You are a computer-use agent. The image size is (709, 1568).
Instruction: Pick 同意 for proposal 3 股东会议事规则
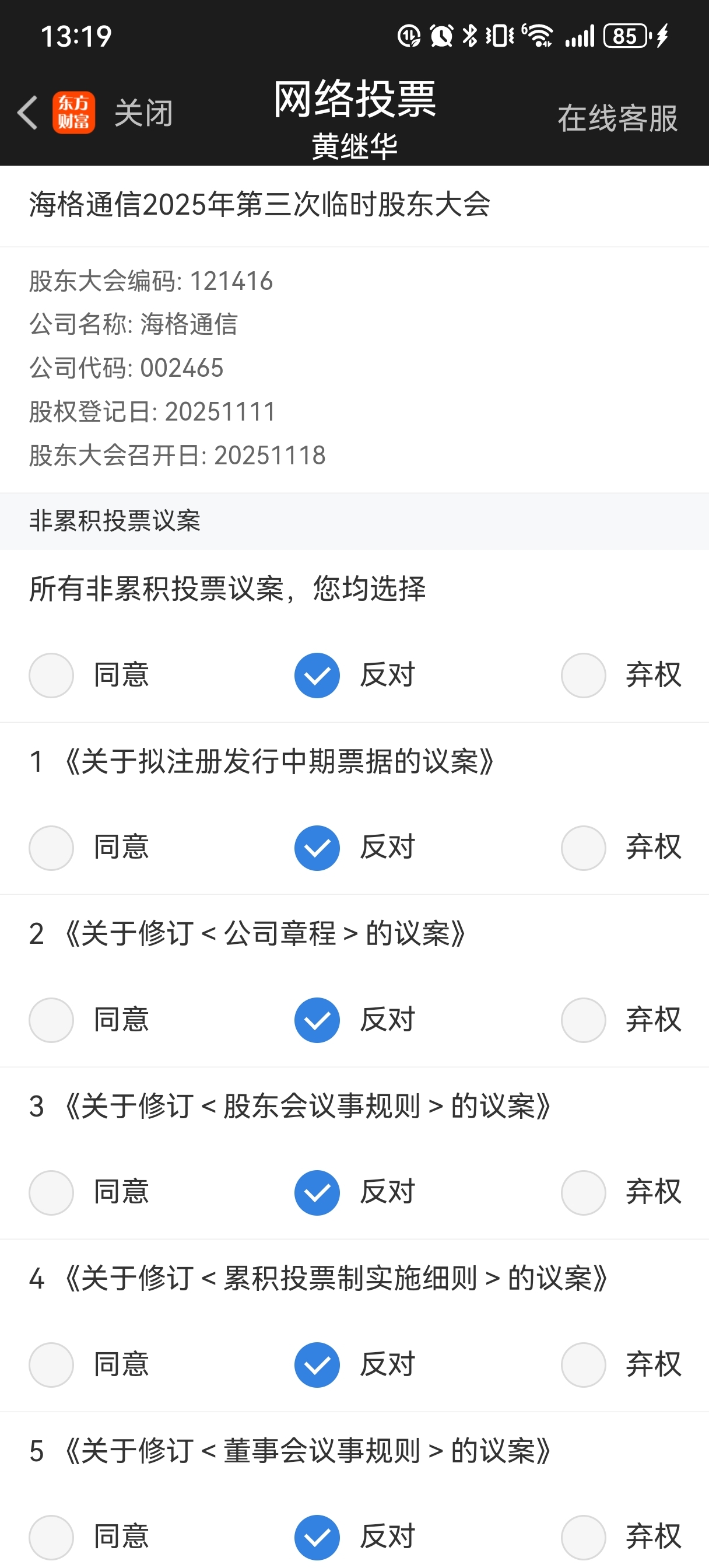coord(52,1192)
